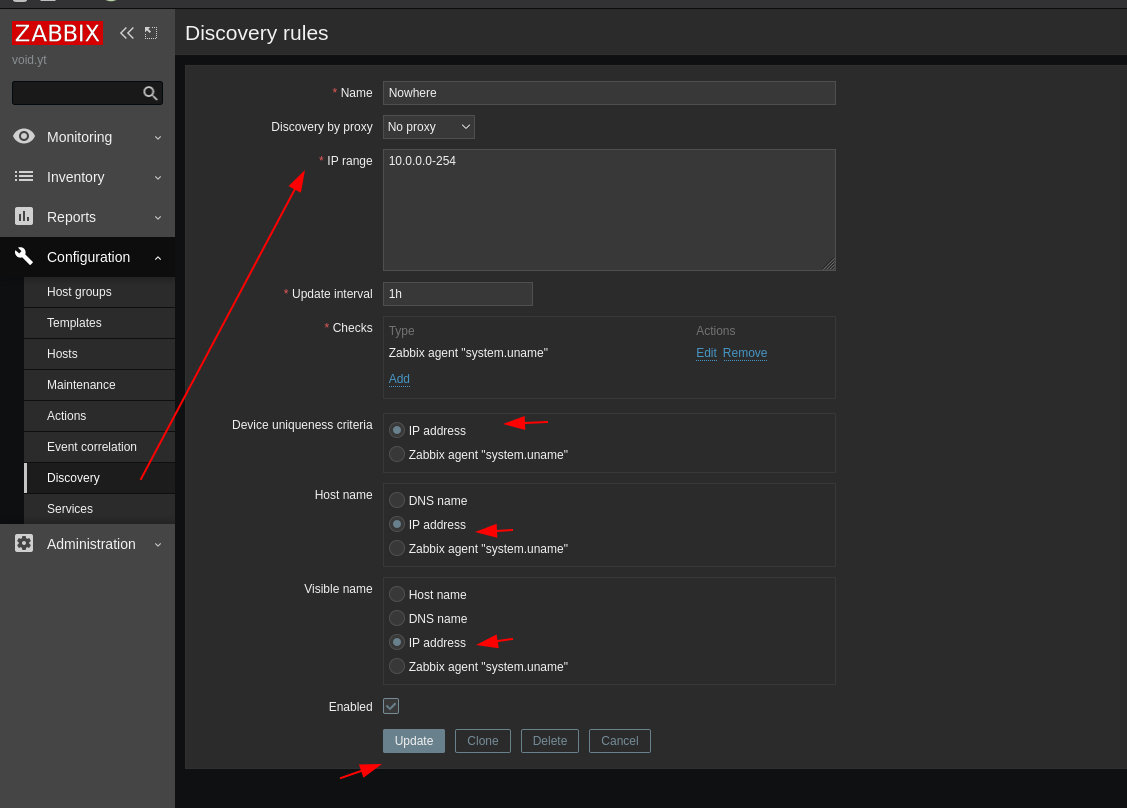Choose IP address for Host name

tap(397, 525)
